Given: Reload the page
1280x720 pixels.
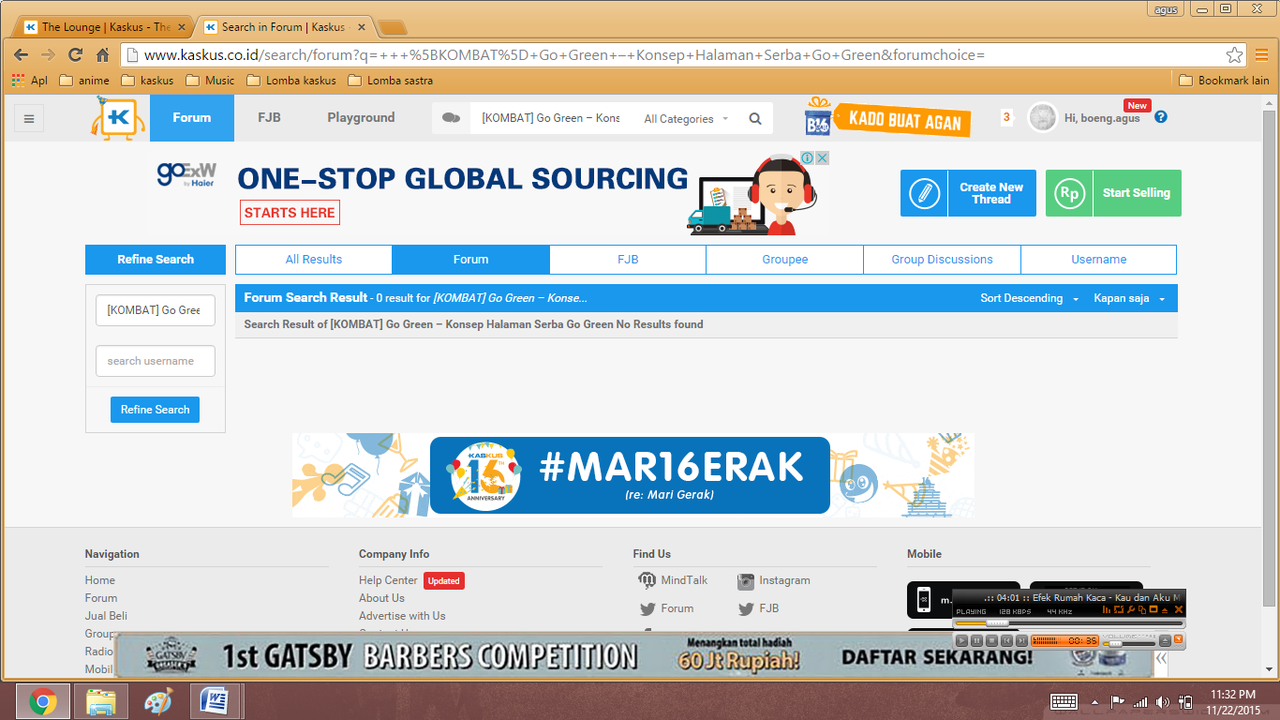Looking at the screenshot, I should click(x=75, y=55).
